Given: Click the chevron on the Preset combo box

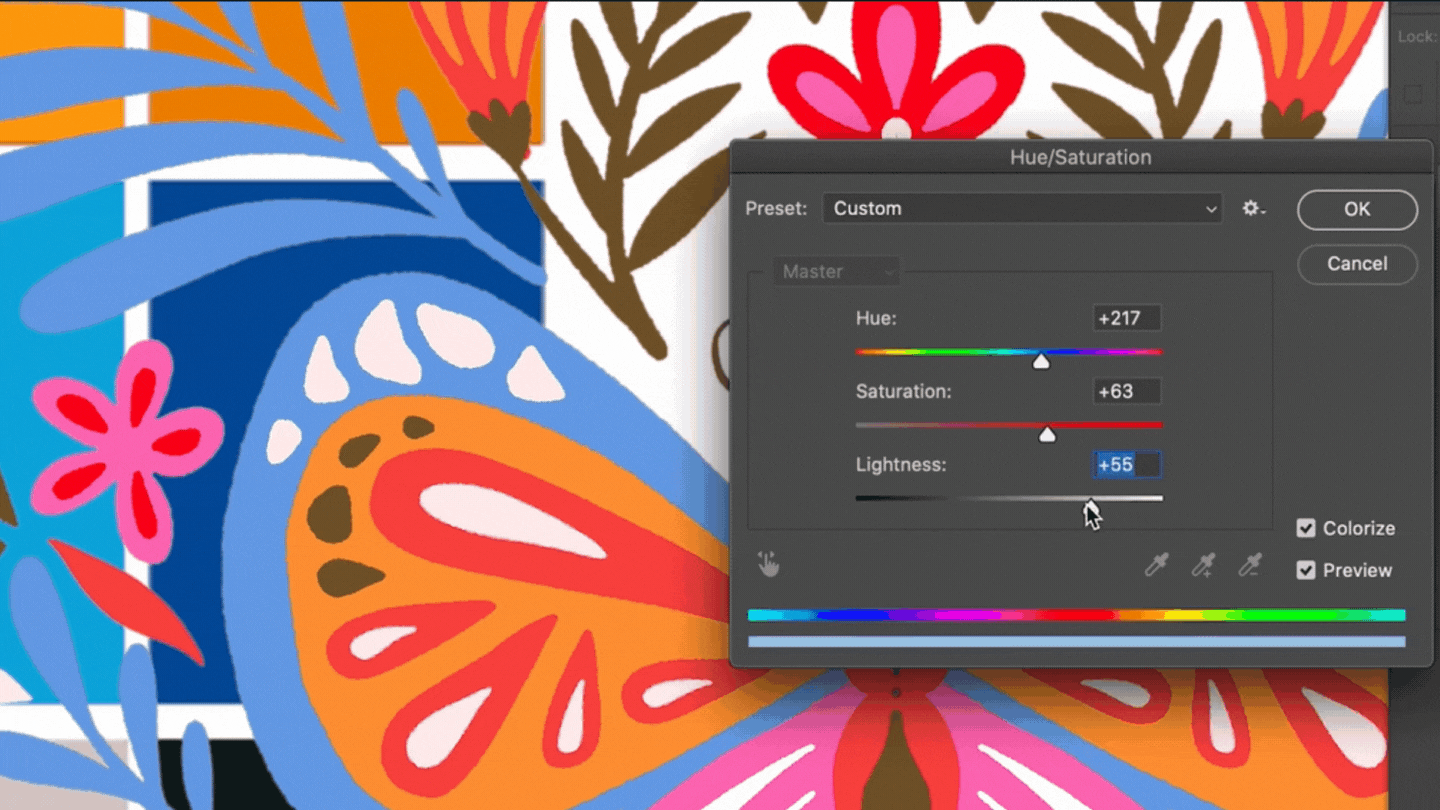Looking at the screenshot, I should pos(1209,209).
